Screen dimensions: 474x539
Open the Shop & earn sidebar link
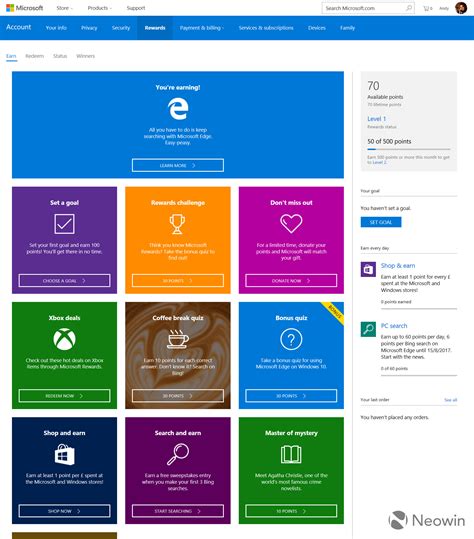[398, 265]
